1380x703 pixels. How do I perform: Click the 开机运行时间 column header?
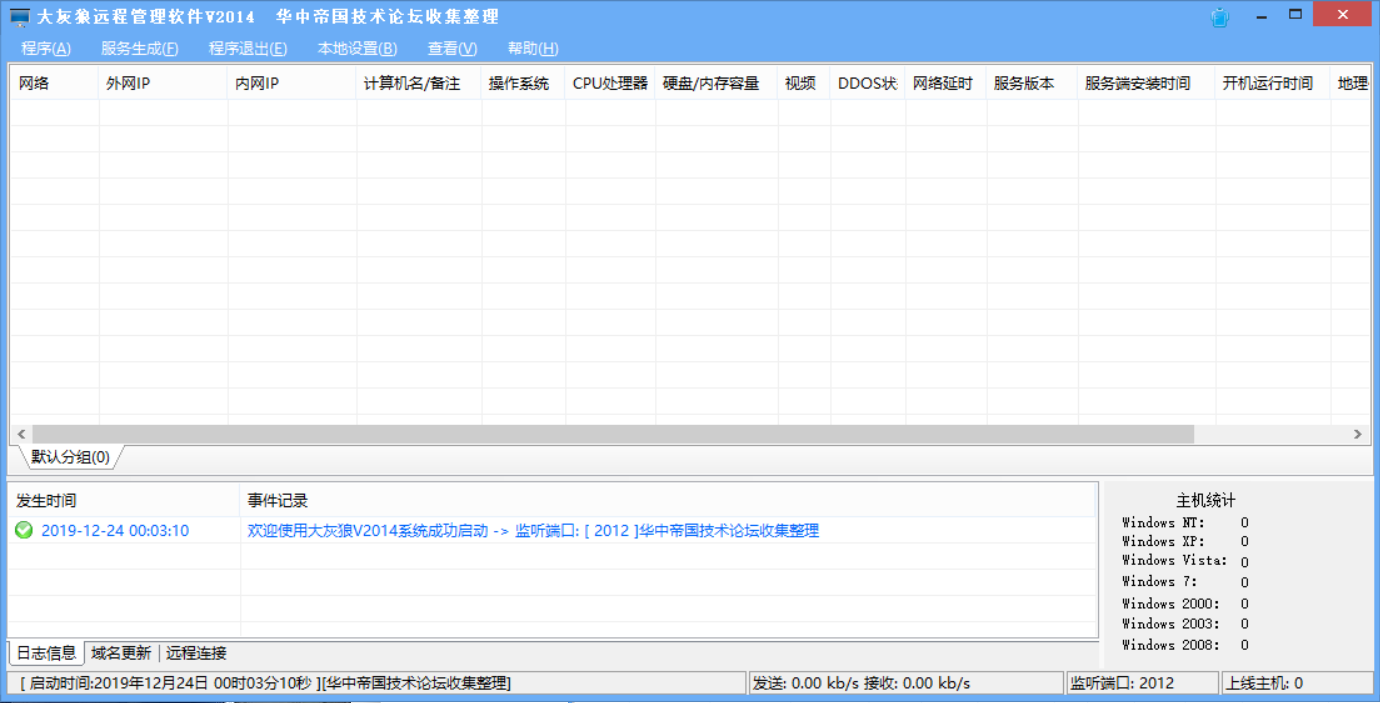(x=1273, y=83)
